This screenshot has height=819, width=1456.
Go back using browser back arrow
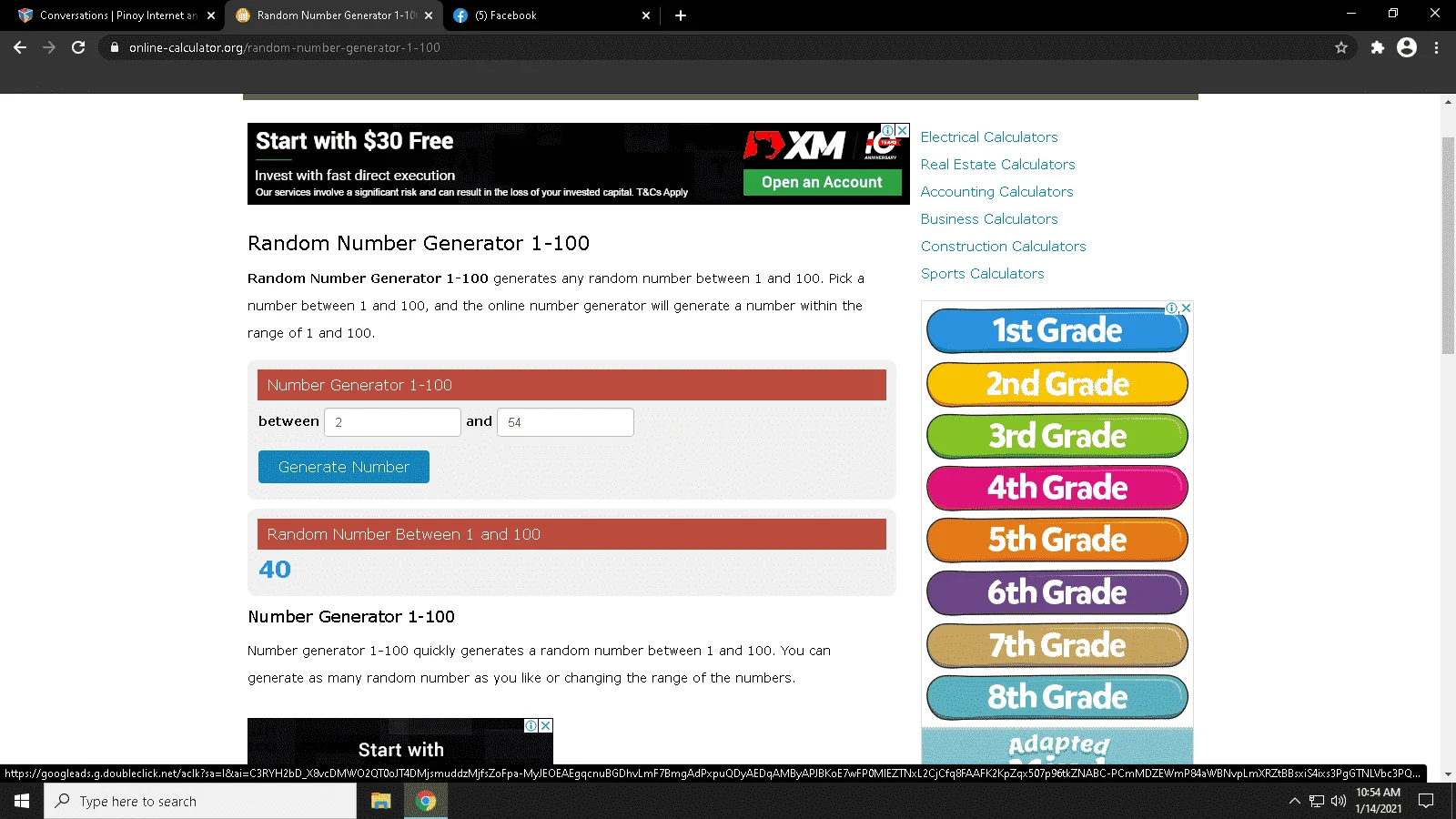point(20,47)
